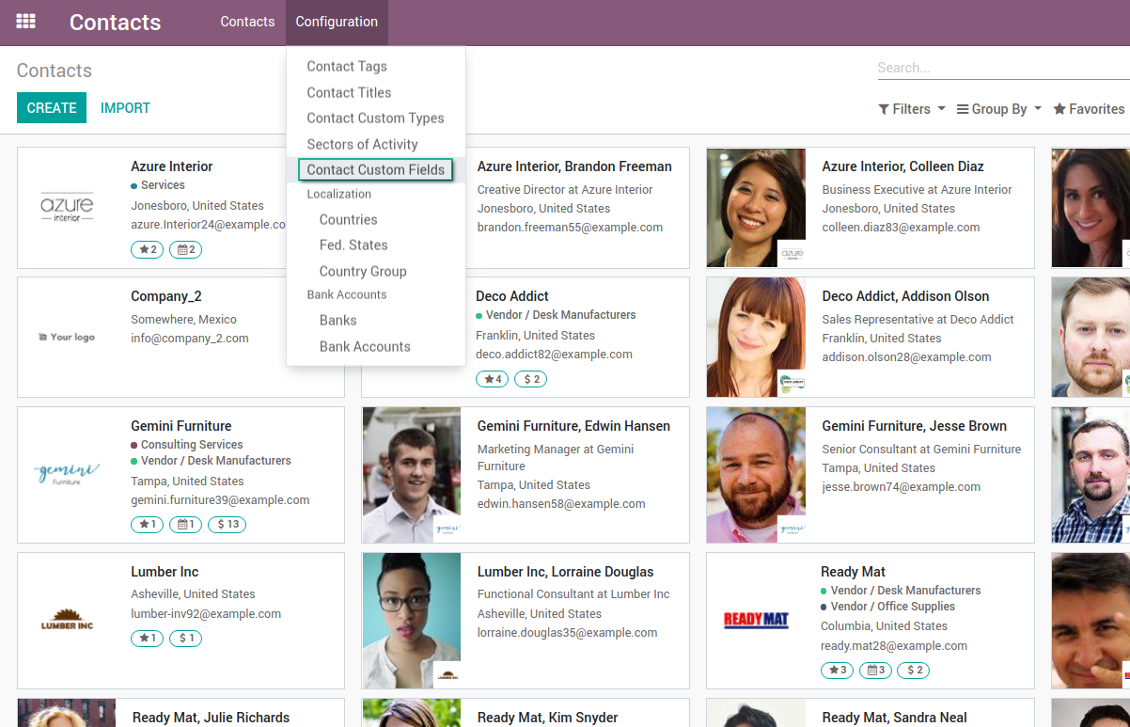This screenshot has width=1130, height=727.
Task: Expand the Group By dropdown
Action: (998, 109)
